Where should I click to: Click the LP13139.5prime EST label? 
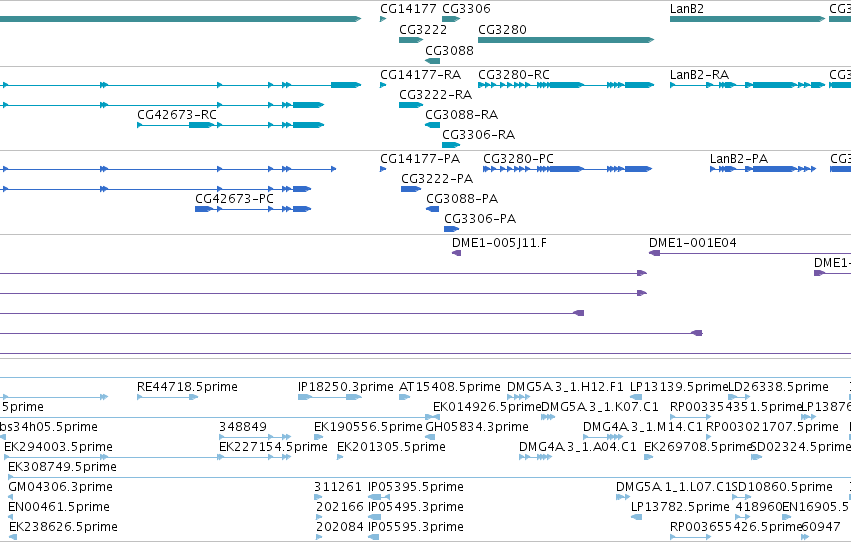coord(678,387)
